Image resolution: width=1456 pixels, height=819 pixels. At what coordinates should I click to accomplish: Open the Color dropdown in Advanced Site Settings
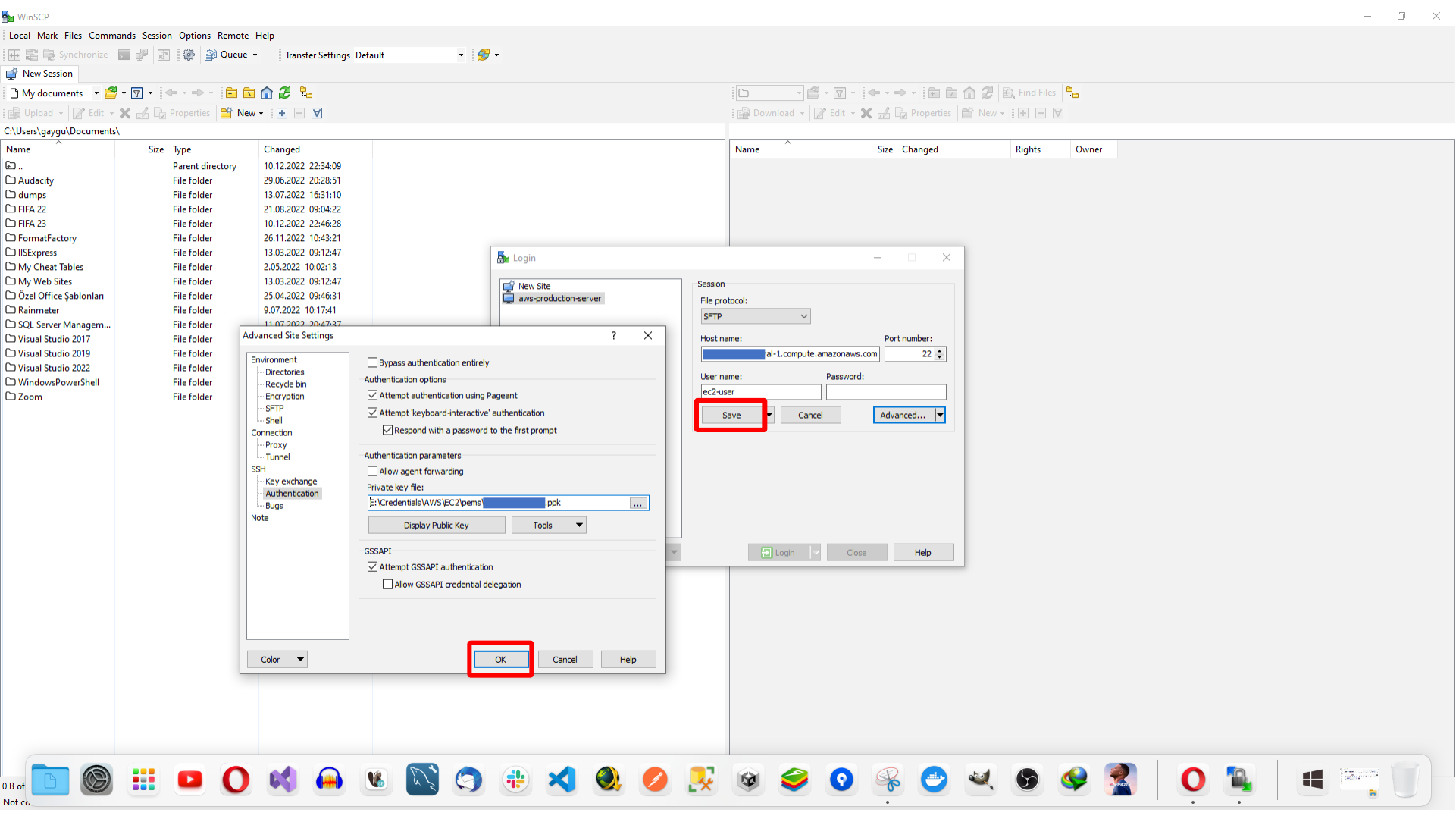300,659
